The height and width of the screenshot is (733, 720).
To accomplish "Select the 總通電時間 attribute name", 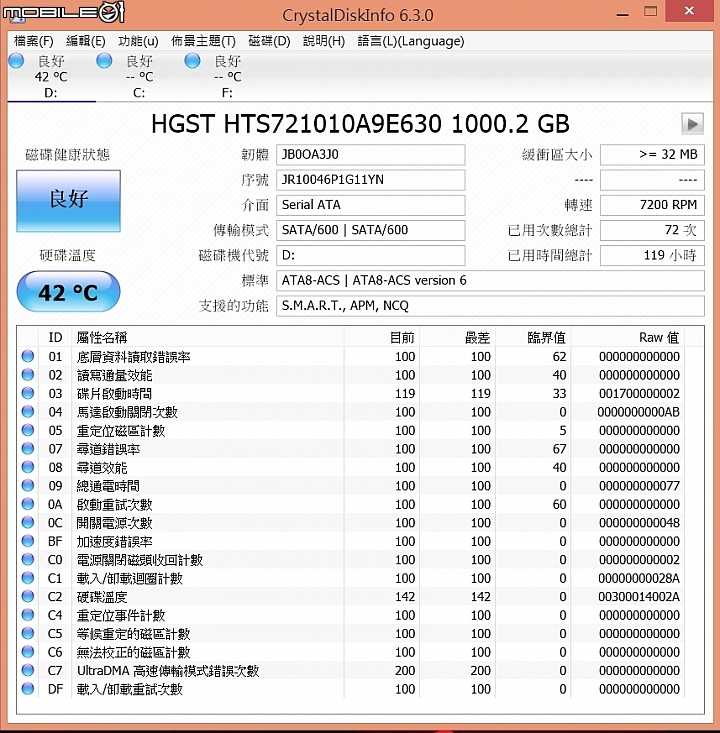I will pyautogui.click(x=108, y=486).
